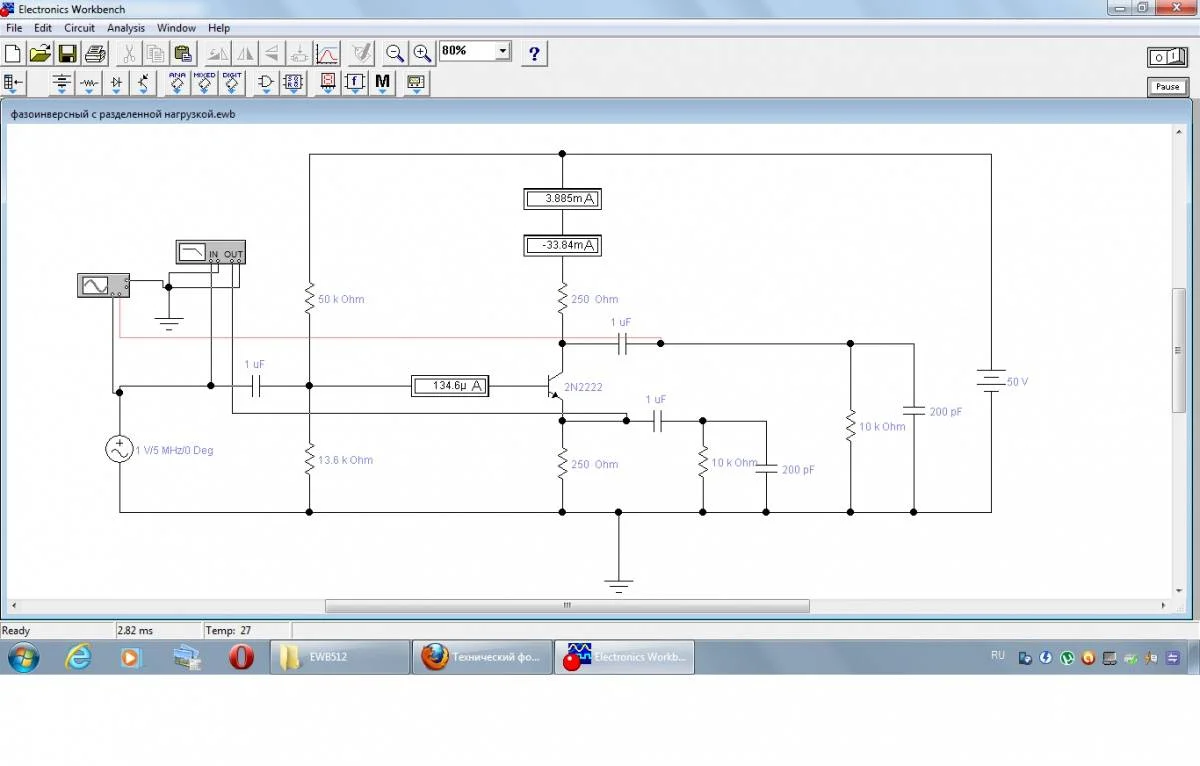Click the Zoom Out magnifier icon
Image resolution: width=1200 pixels, height=766 pixels.
click(x=395, y=53)
